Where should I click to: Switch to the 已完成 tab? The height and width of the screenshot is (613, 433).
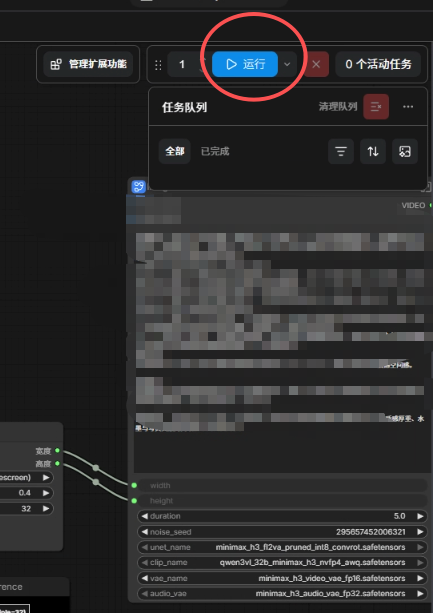pyautogui.click(x=215, y=151)
